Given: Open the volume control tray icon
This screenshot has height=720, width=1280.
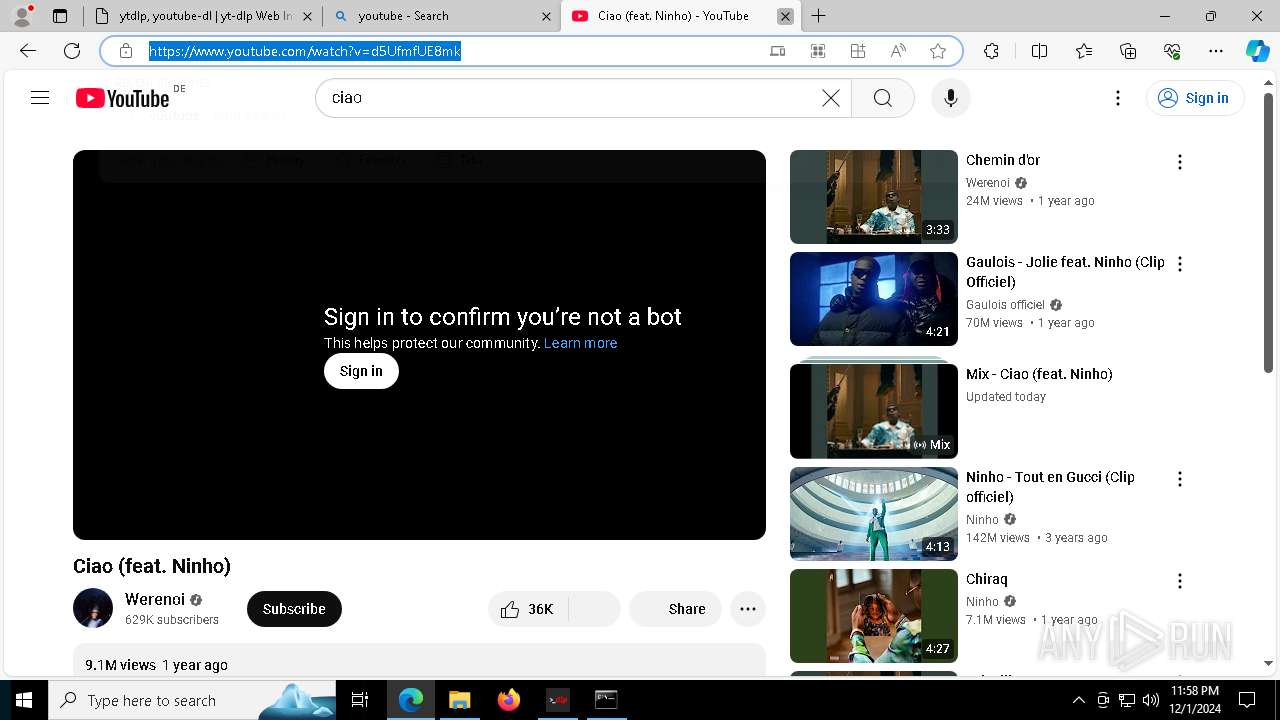Looking at the screenshot, I should tap(1151, 700).
